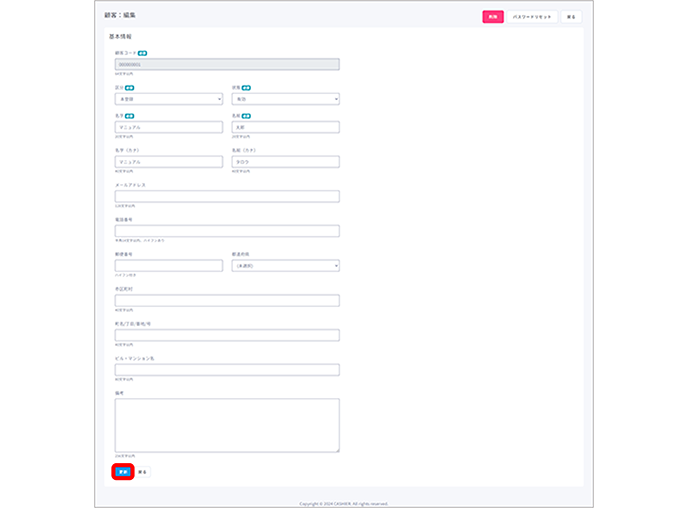The width and height of the screenshot is (688, 508).
Task: Click the ビル・マンション名 building field
Action: point(226,370)
